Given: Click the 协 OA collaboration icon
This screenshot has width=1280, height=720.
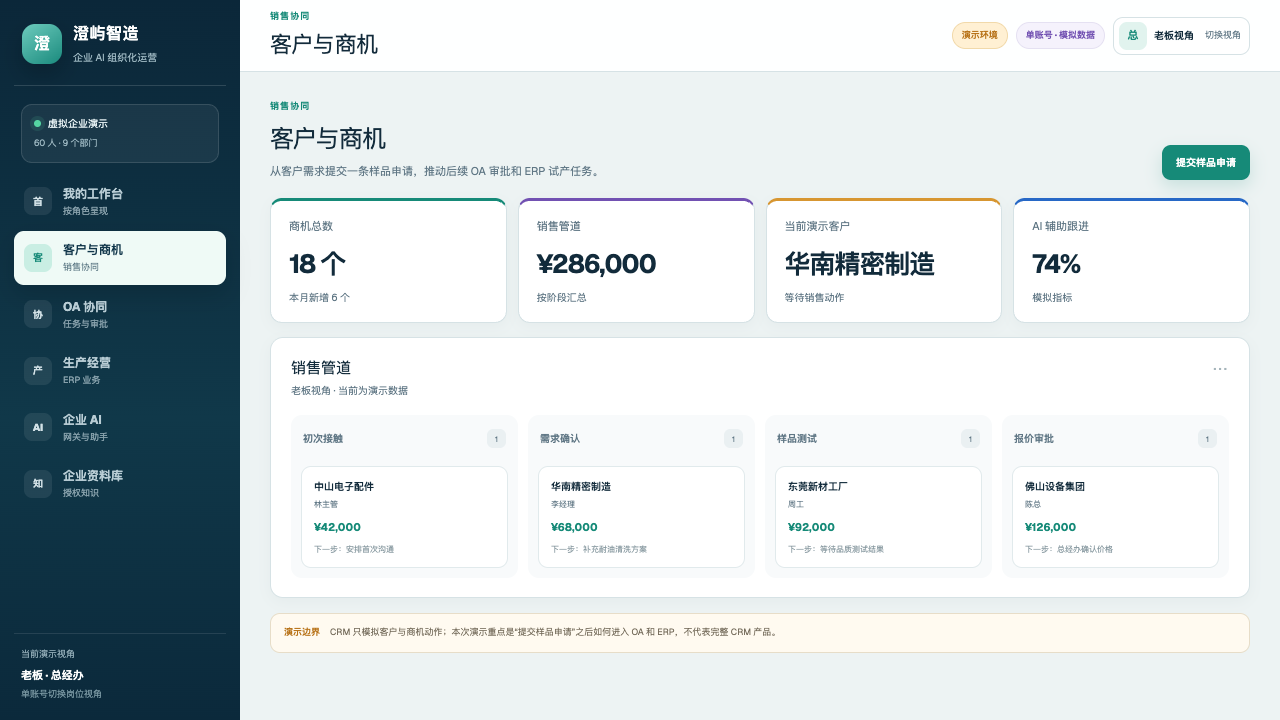Looking at the screenshot, I should tap(38, 314).
